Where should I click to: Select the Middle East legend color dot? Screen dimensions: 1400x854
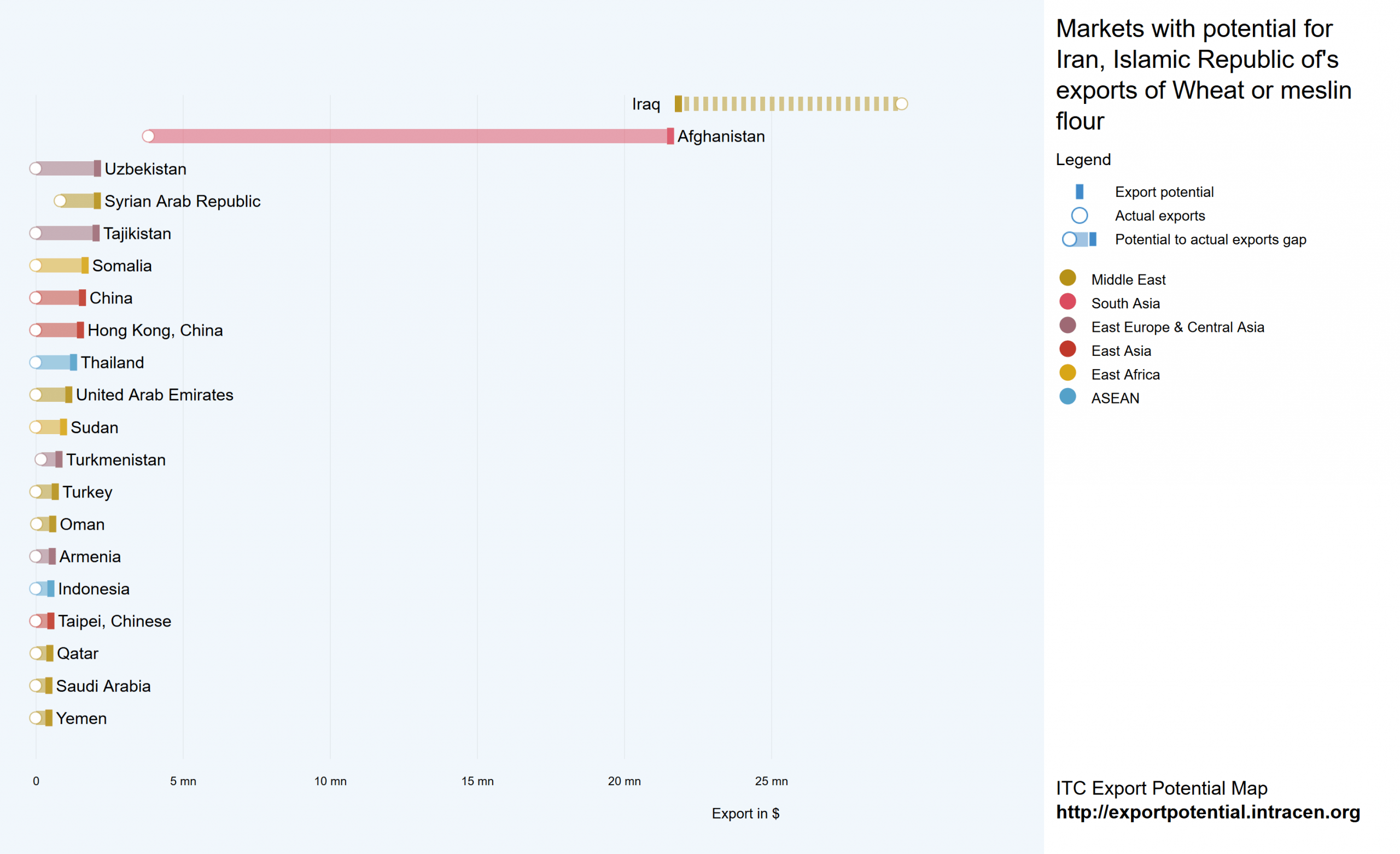1067,278
